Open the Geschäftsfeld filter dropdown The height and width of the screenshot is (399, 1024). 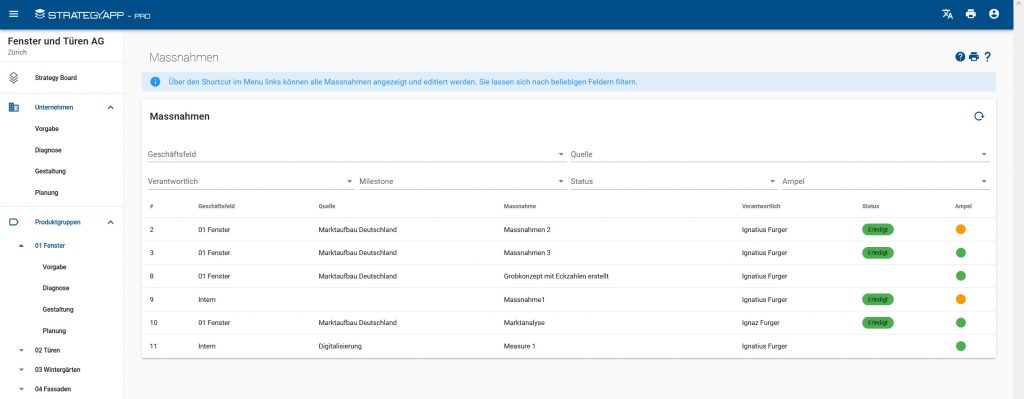coord(357,154)
